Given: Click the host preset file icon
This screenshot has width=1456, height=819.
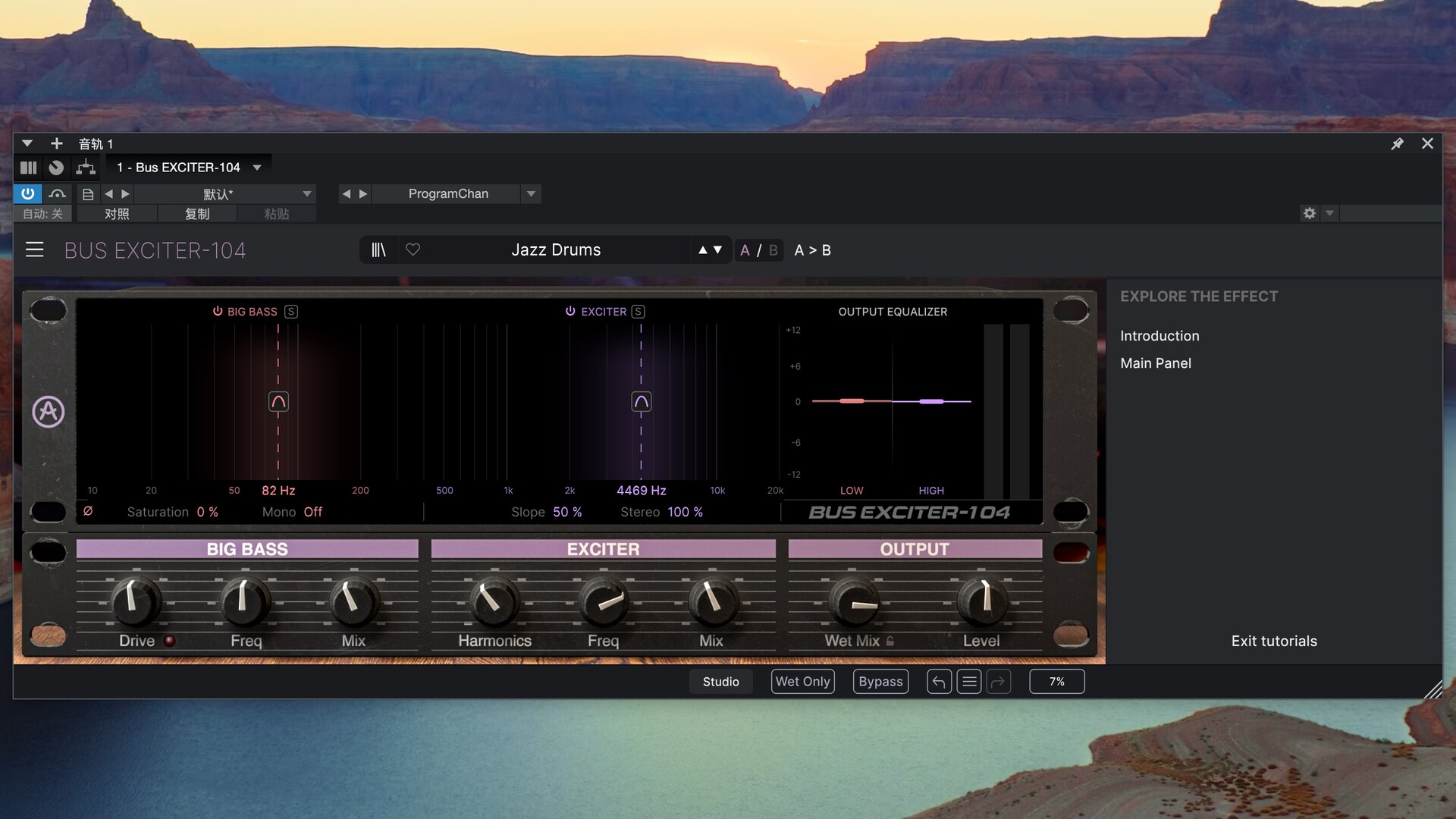Looking at the screenshot, I should pyautogui.click(x=88, y=194).
